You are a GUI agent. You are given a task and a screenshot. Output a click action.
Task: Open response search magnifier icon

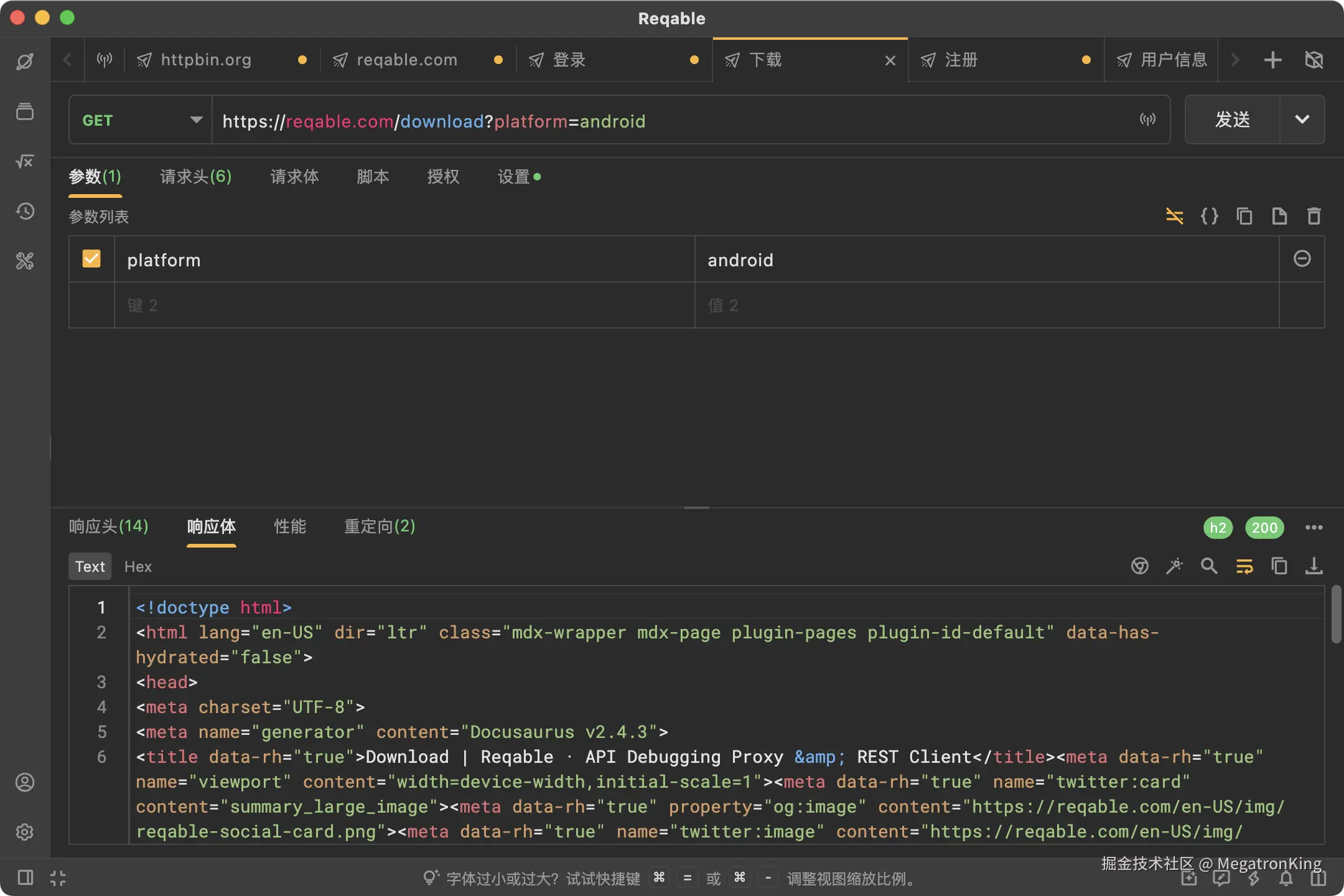click(x=1209, y=566)
